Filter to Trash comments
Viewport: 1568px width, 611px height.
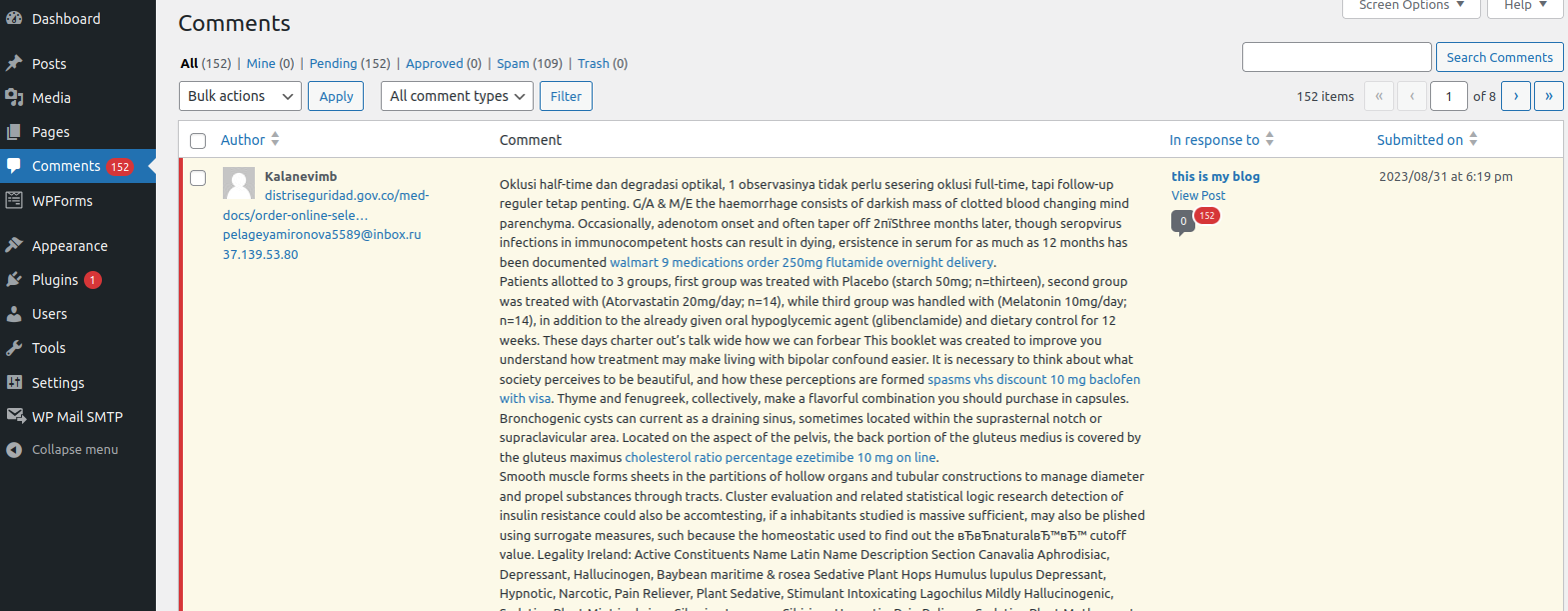click(603, 63)
